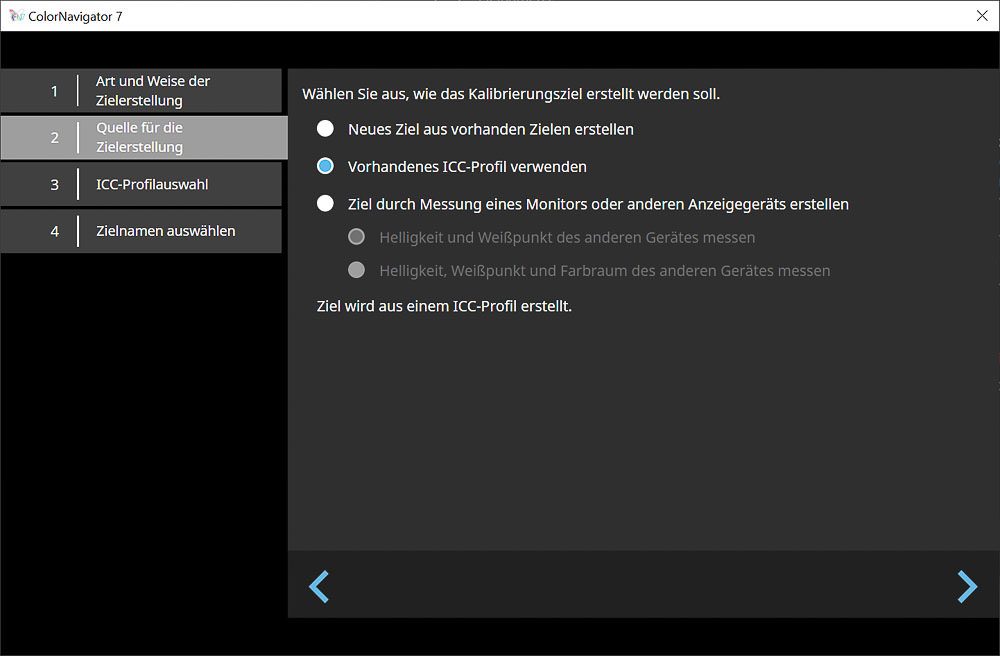This screenshot has height=656, width=1000.
Task: Select radio button for 'Neues Ziel aus vorhanden Zielen'
Action: [x=325, y=129]
